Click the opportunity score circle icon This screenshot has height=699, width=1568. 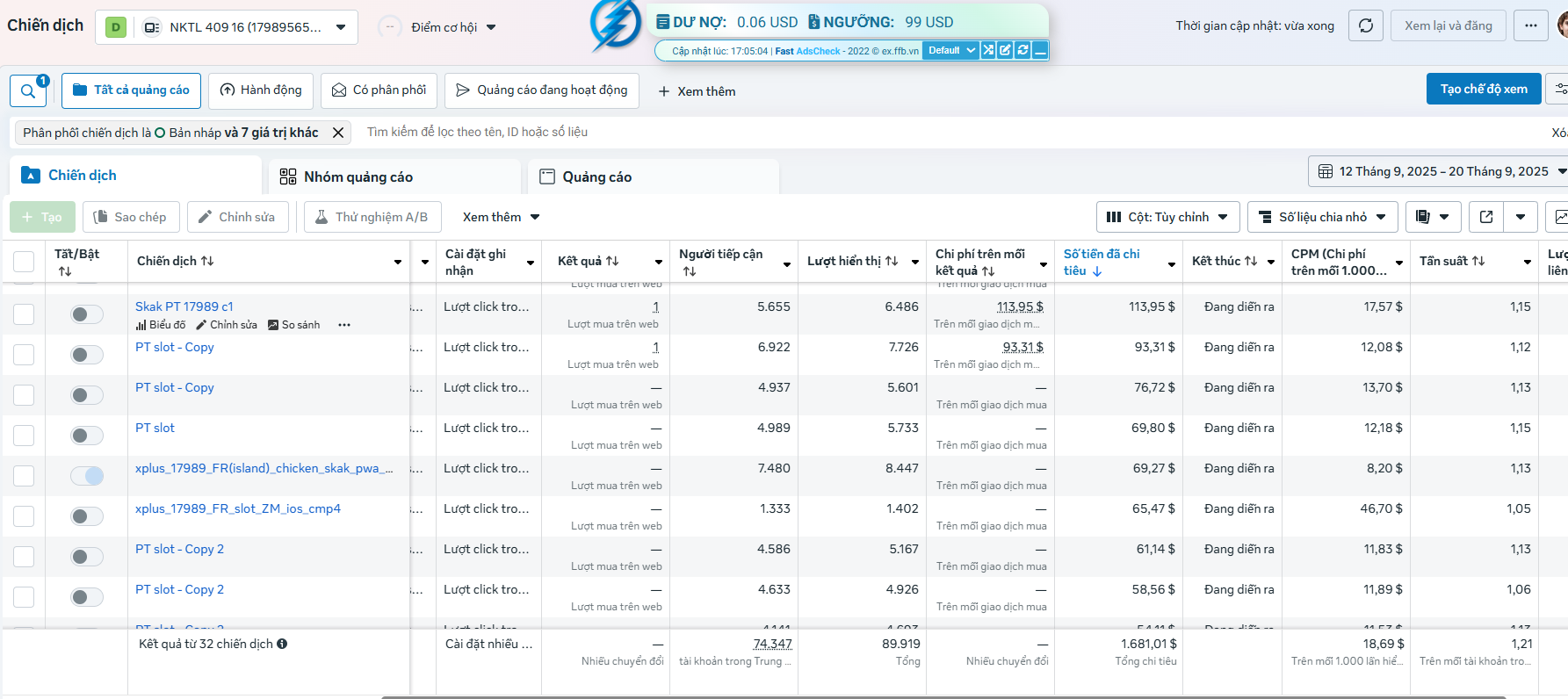tap(390, 27)
